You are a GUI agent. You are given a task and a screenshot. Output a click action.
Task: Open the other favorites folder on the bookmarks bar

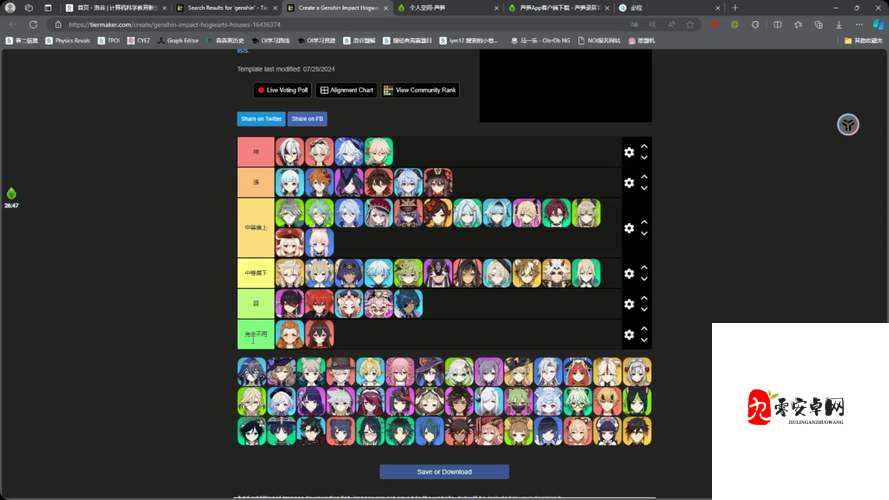(x=863, y=41)
